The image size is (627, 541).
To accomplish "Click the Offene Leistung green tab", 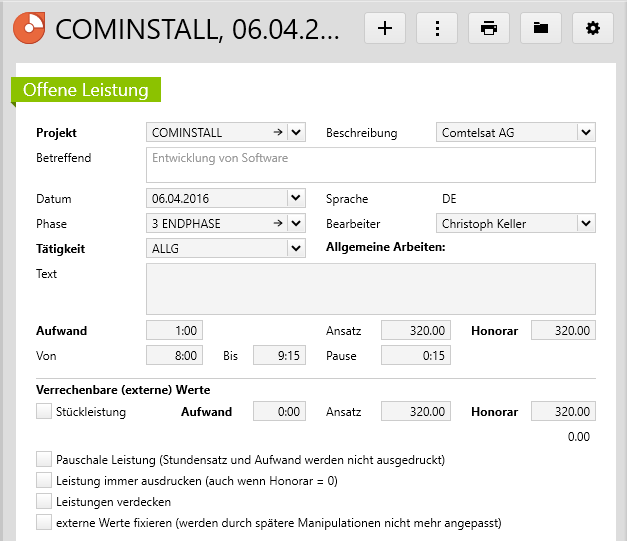I will (x=85, y=90).
